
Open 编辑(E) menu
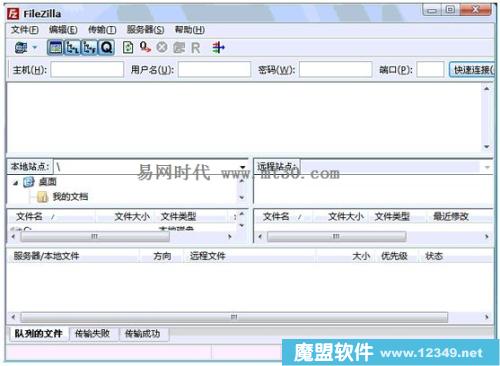[63, 30]
